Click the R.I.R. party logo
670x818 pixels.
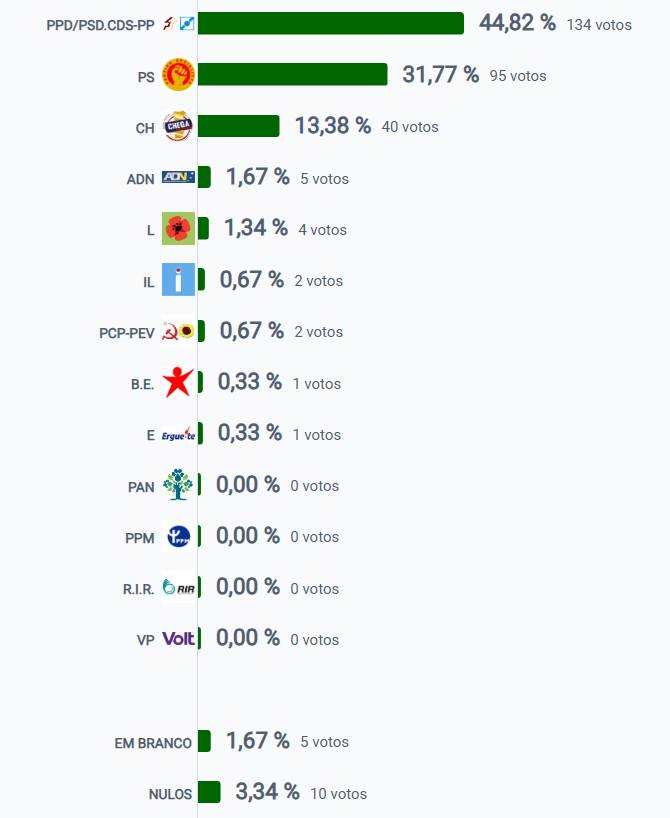click(178, 588)
